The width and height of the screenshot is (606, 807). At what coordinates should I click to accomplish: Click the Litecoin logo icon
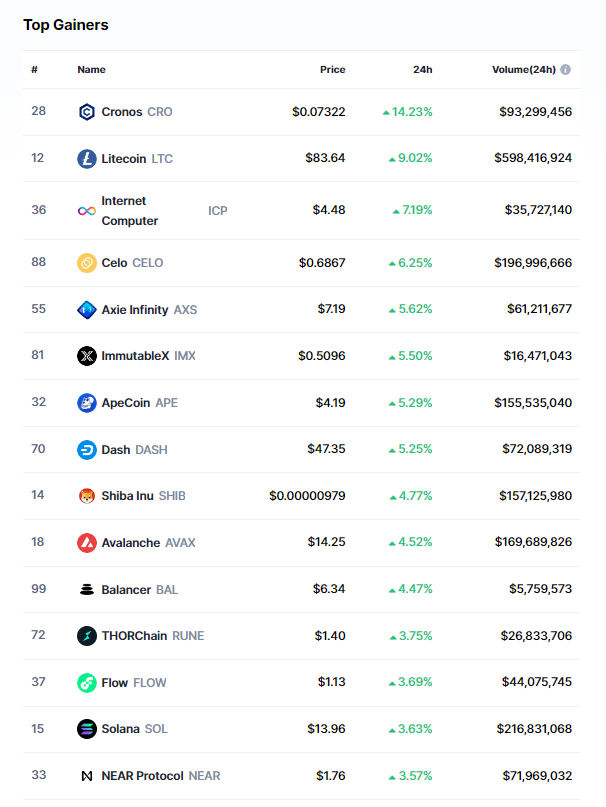tap(87, 159)
